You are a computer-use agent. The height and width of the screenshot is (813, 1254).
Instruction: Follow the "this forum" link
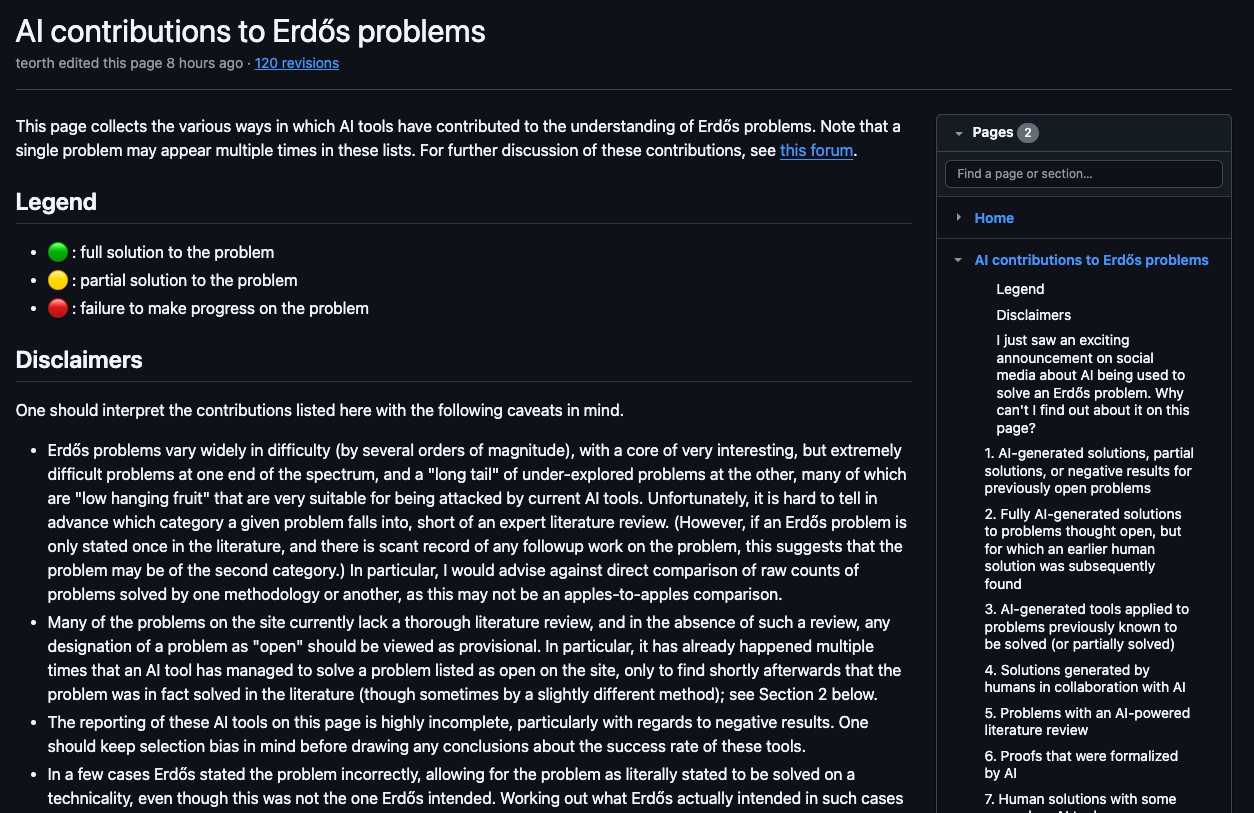(816, 151)
